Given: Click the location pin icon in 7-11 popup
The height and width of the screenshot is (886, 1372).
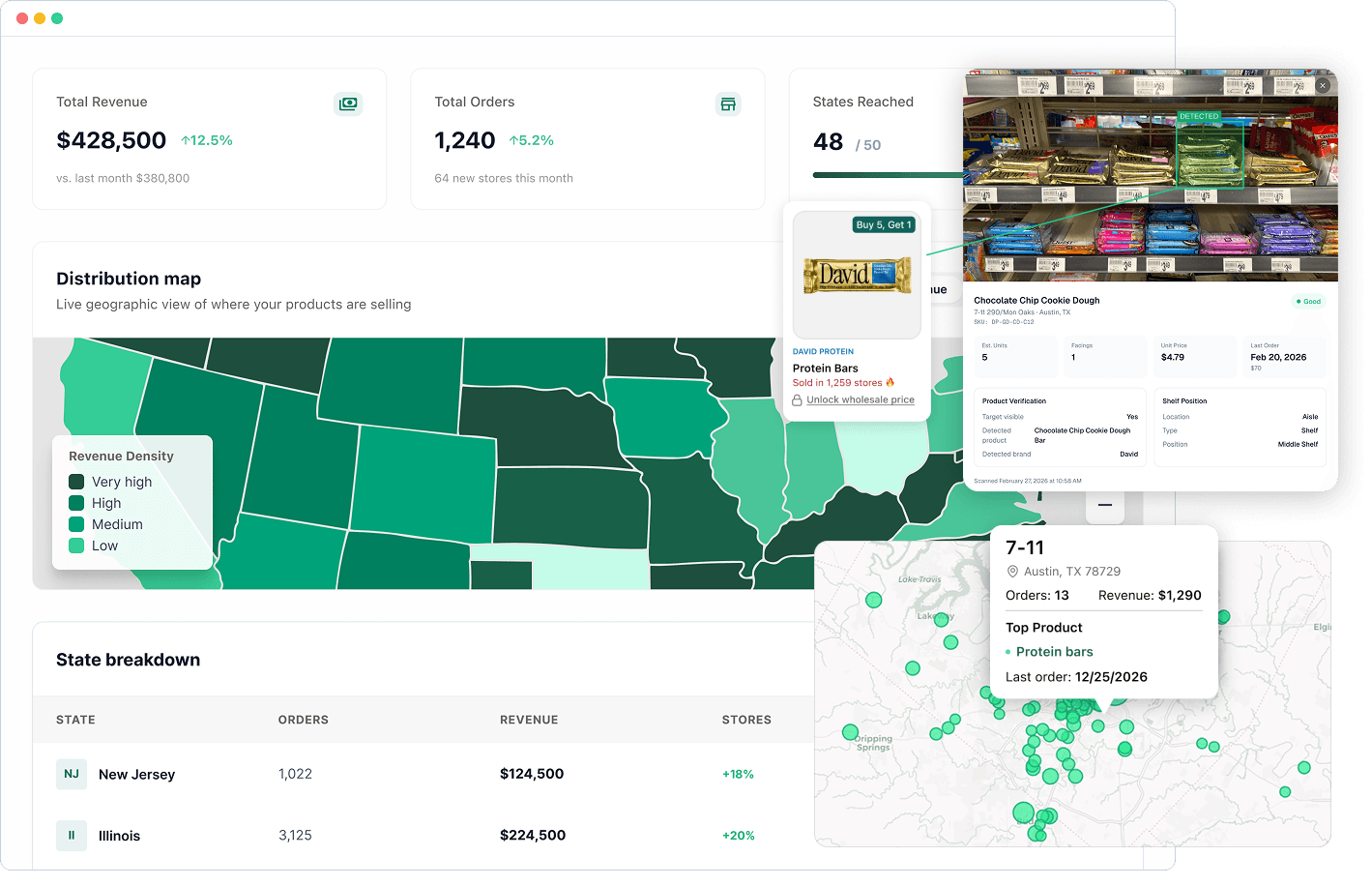Looking at the screenshot, I should pos(1012,571).
